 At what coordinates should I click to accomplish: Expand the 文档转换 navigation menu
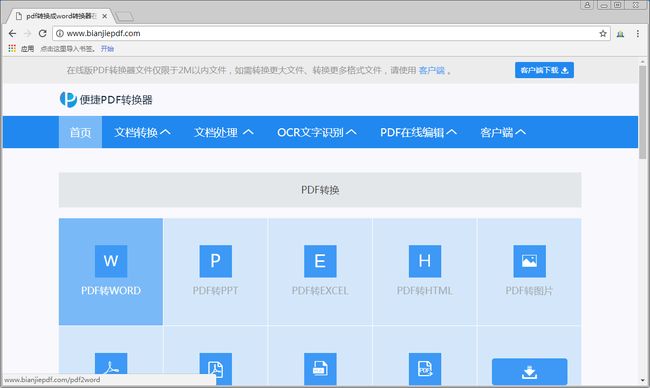click(x=142, y=132)
